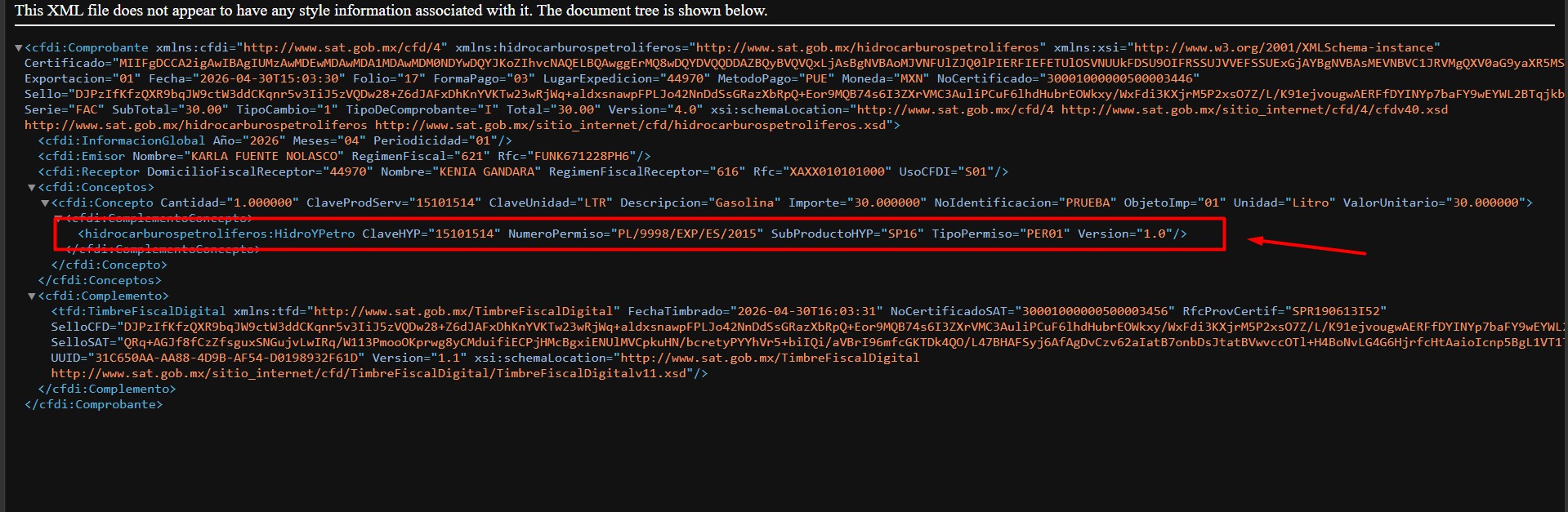The height and width of the screenshot is (512, 1568).
Task: Click receptor name "KENIA GANDARA"
Action: coord(489,171)
